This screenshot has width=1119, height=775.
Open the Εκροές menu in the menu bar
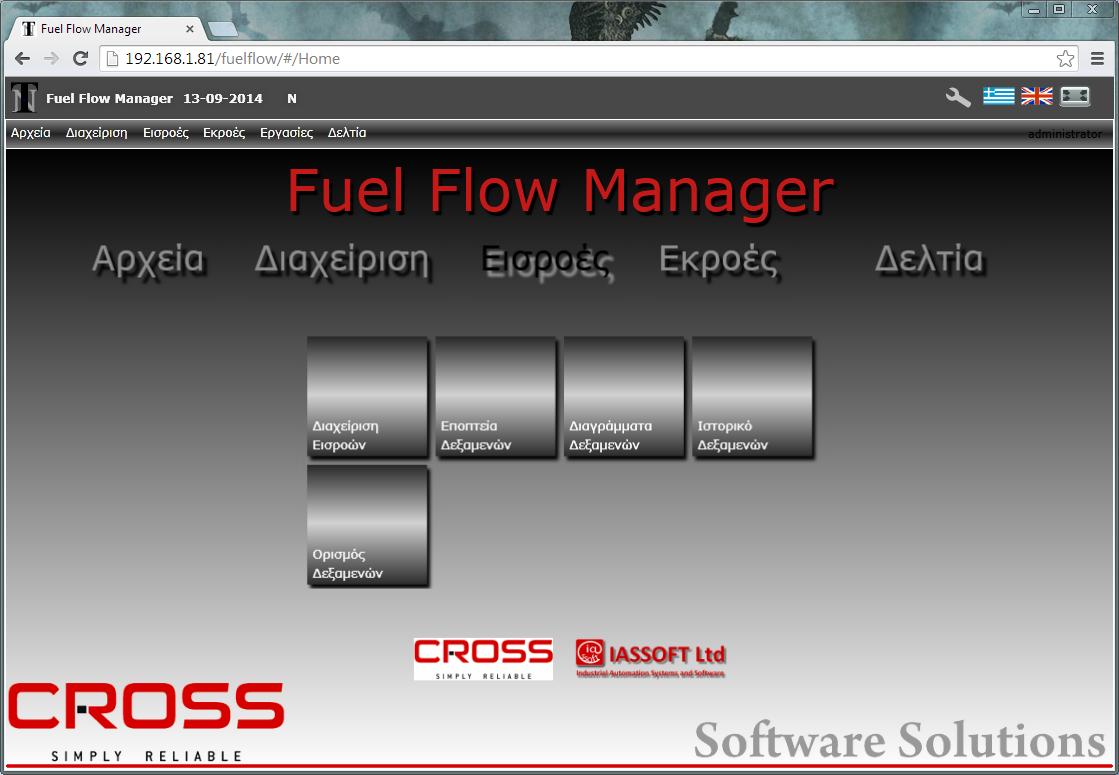pos(224,133)
